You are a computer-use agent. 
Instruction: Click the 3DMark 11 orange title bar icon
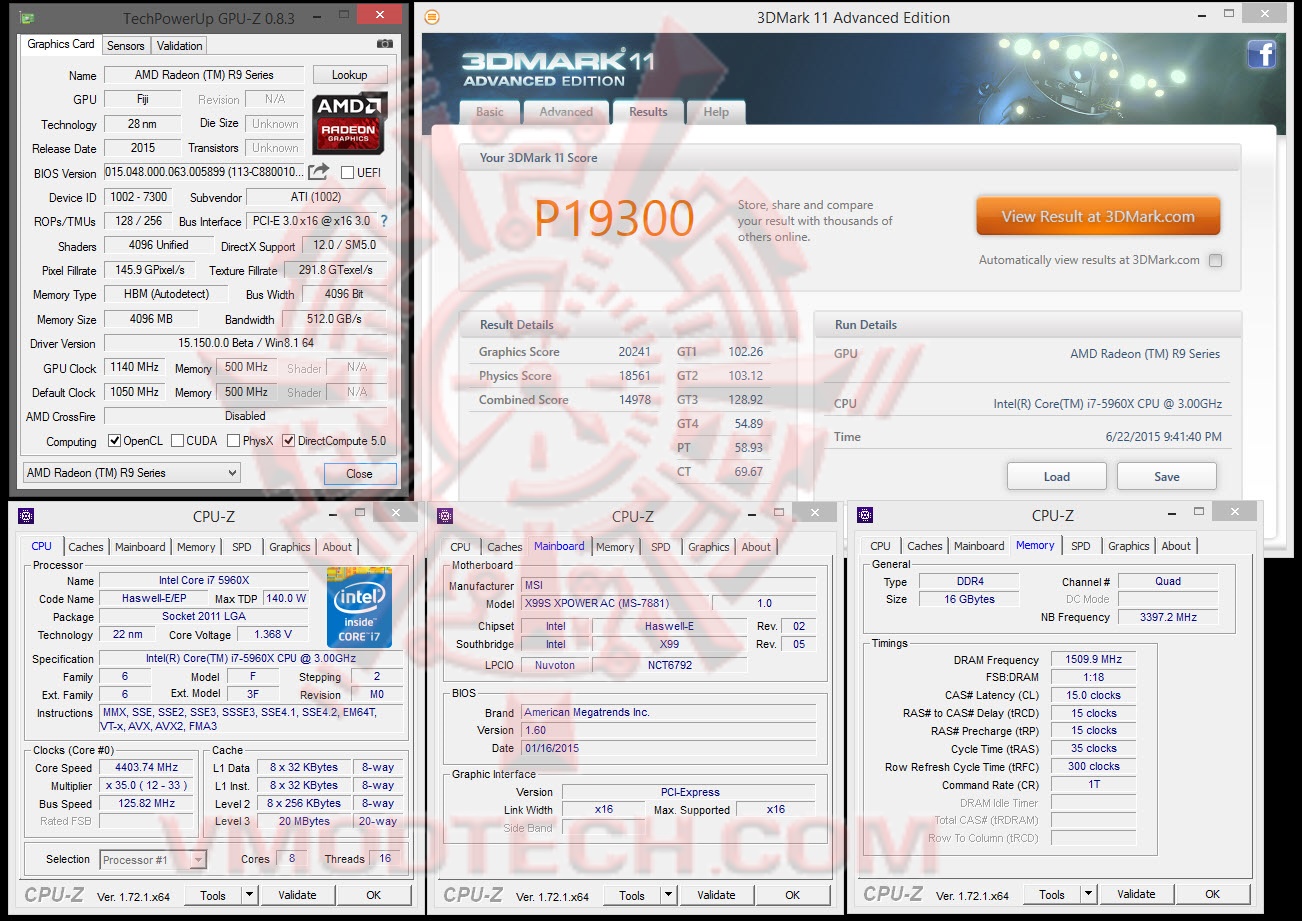tap(432, 17)
